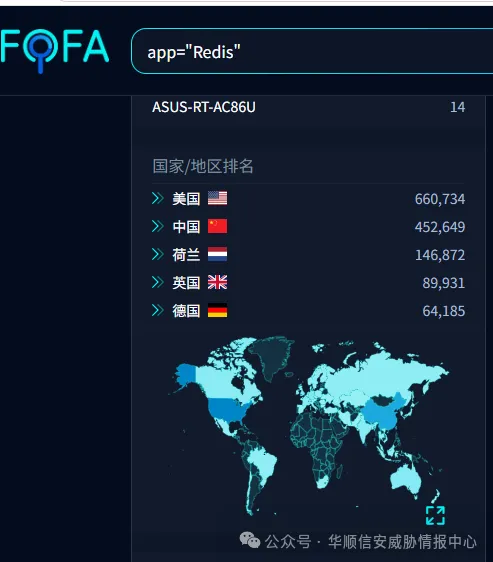Image resolution: width=493 pixels, height=562 pixels.
Task: Click the 国家/地区排名 heading
Action: point(203,166)
